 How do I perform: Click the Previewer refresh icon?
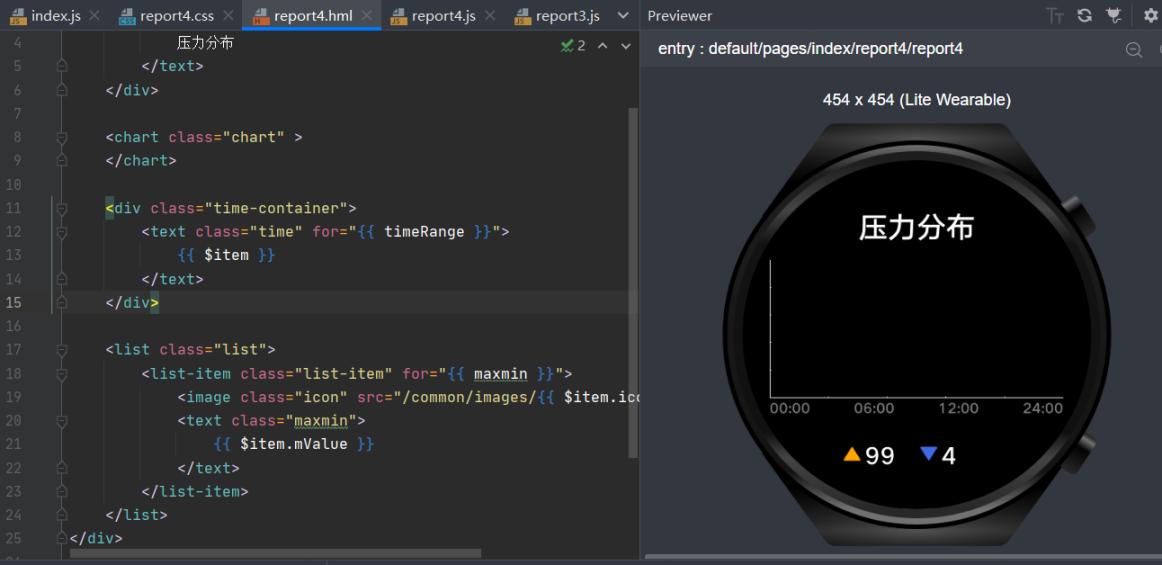point(1084,16)
